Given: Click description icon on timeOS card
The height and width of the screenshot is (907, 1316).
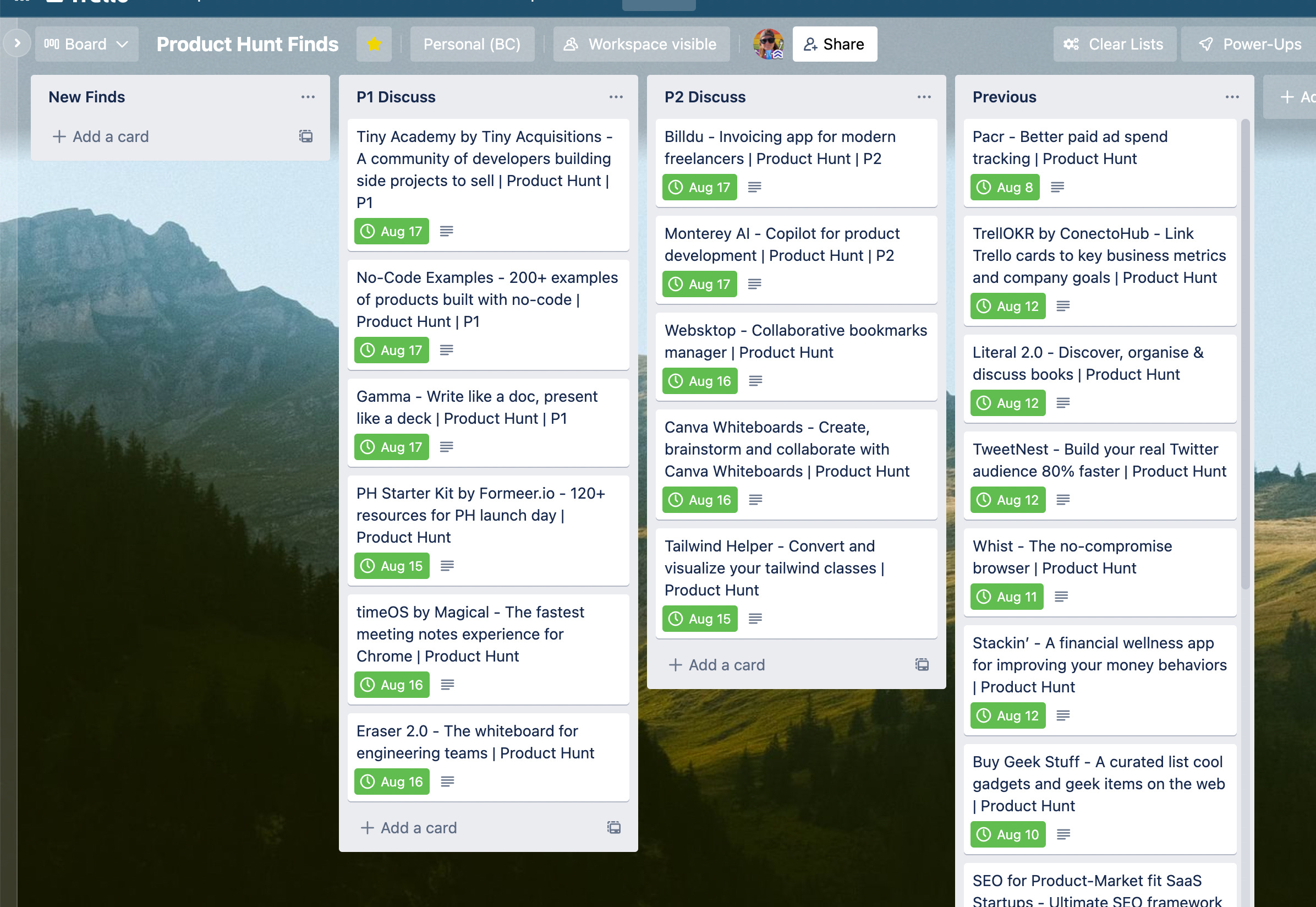Looking at the screenshot, I should [x=447, y=685].
